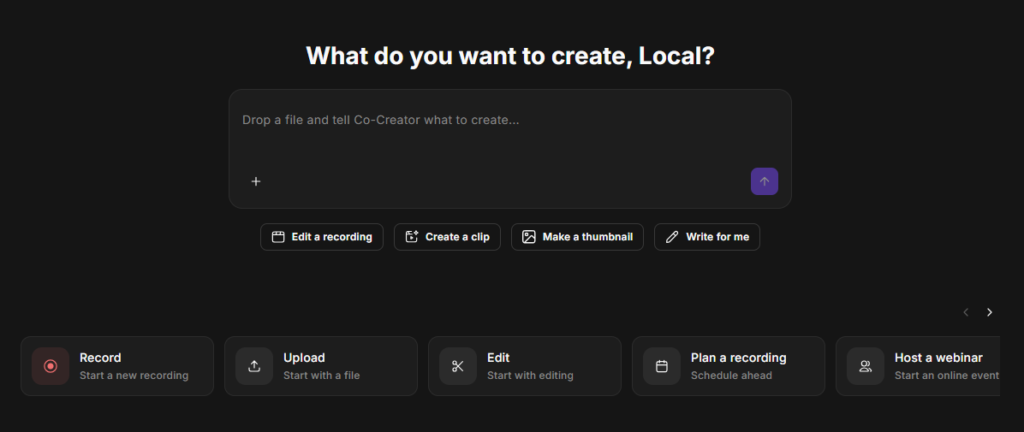Submit the prompt with the purple arrow button
Screen dimensions: 1024x432
coord(764,181)
